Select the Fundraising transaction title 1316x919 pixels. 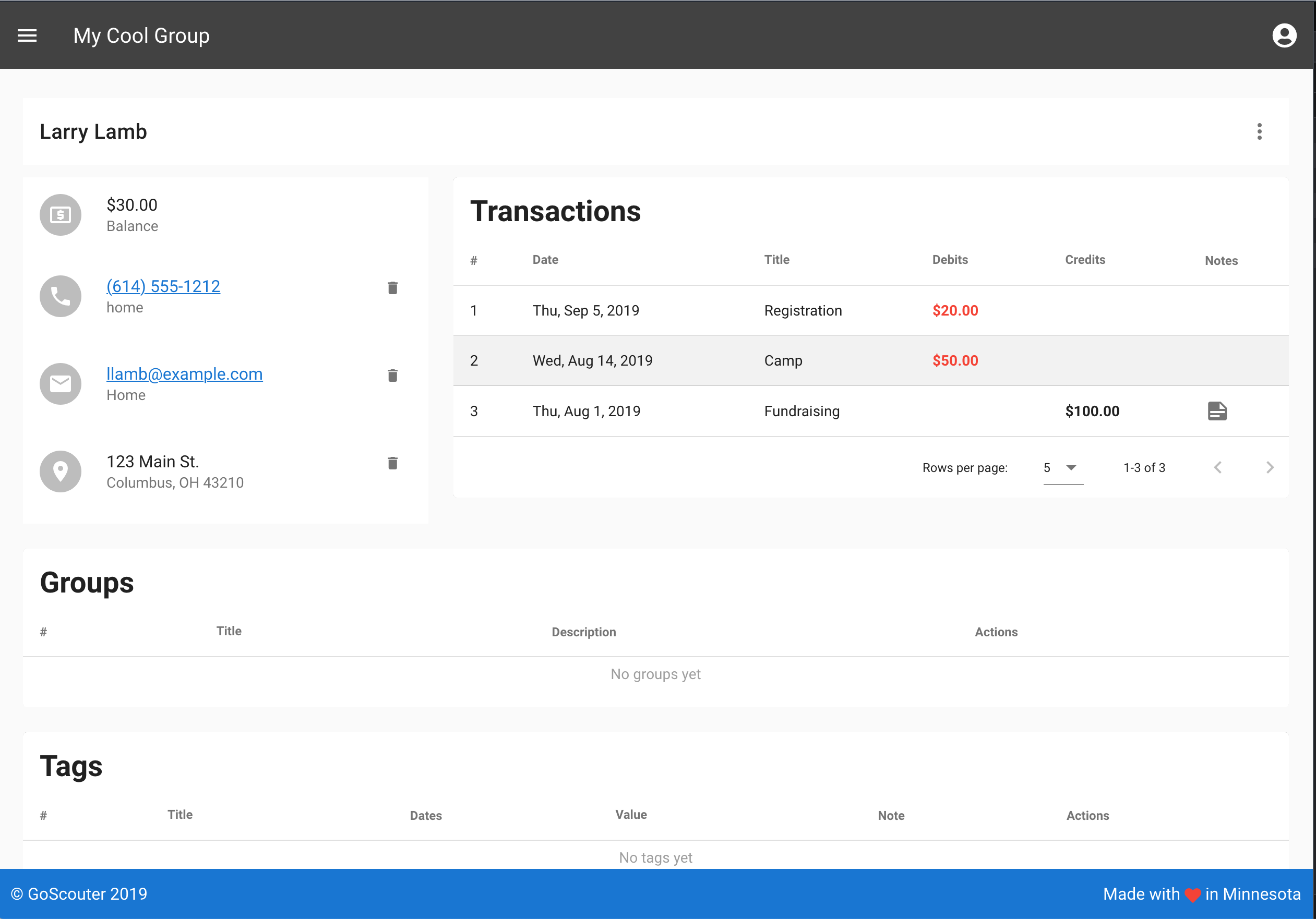tap(802, 411)
